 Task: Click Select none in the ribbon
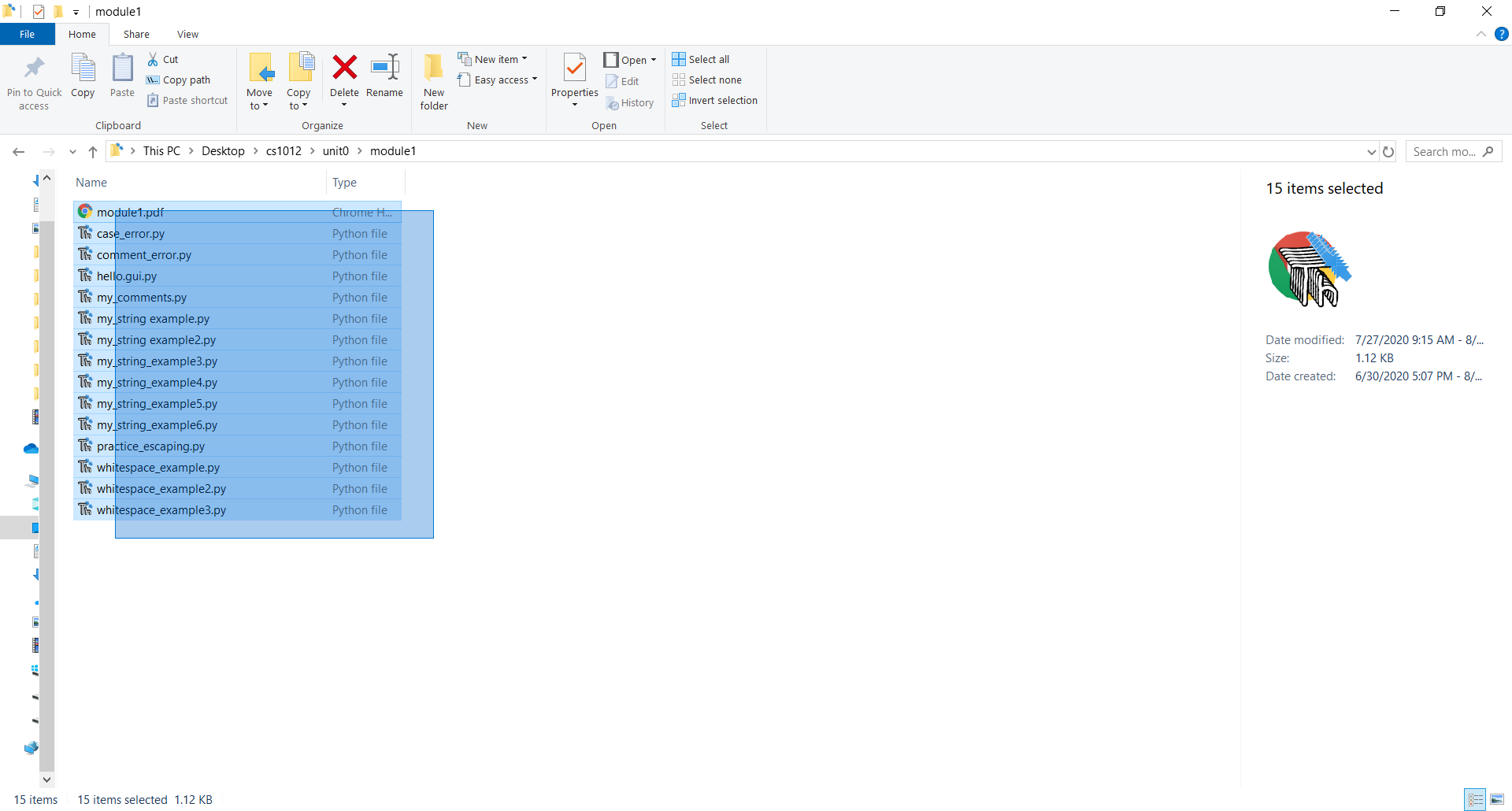click(707, 80)
